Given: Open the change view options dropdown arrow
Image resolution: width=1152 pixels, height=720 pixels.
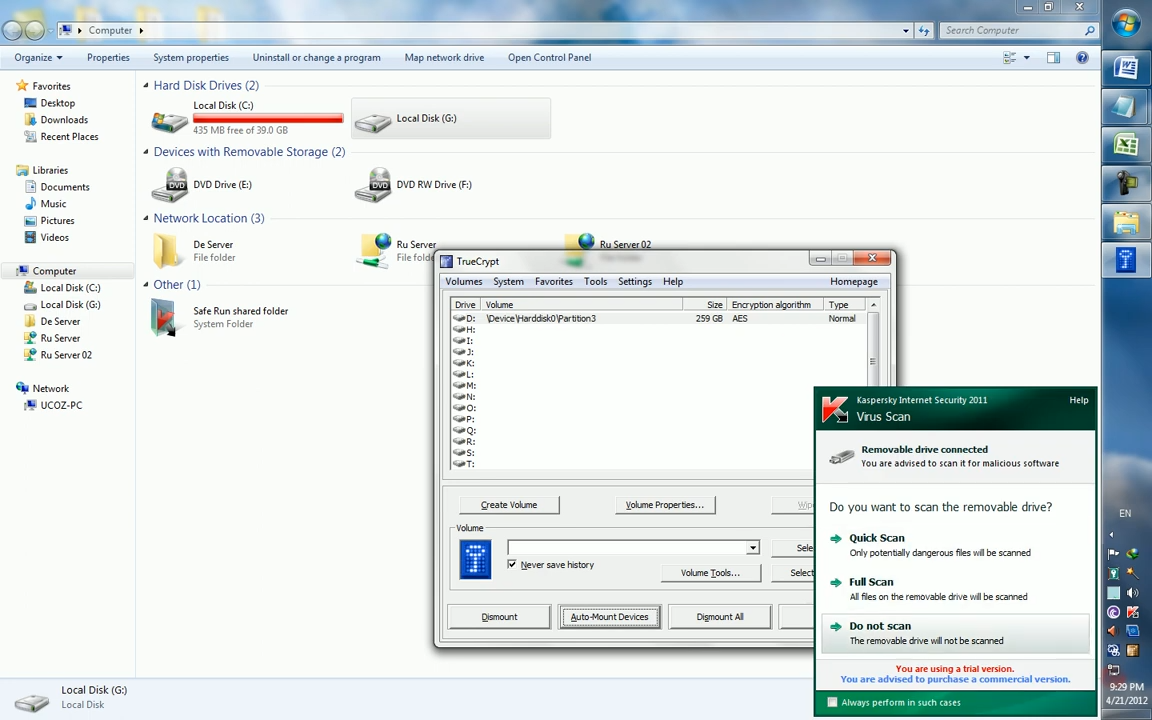Looking at the screenshot, I should pyautogui.click(x=1026, y=57).
